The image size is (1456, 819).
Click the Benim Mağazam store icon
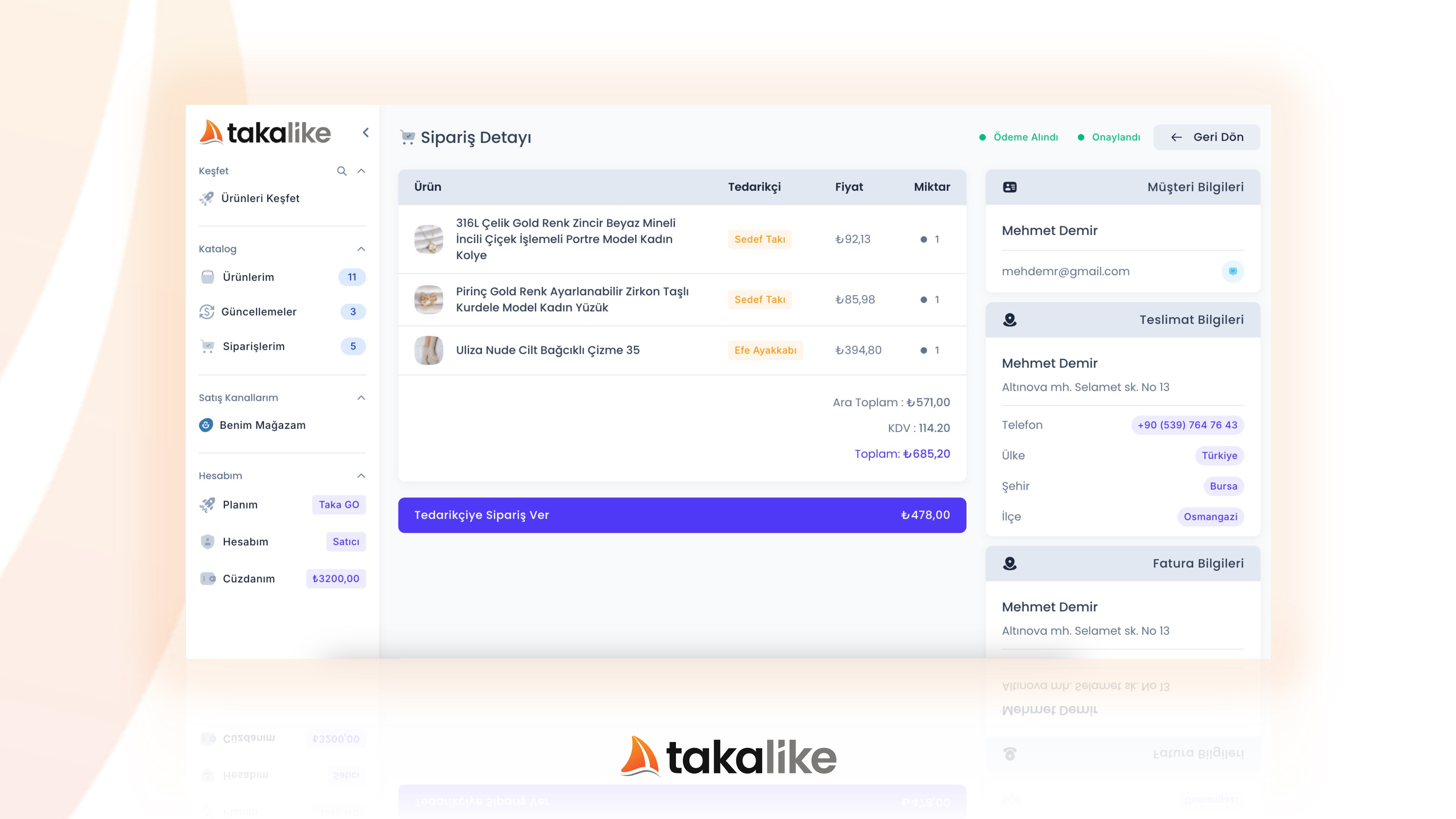[x=206, y=425]
